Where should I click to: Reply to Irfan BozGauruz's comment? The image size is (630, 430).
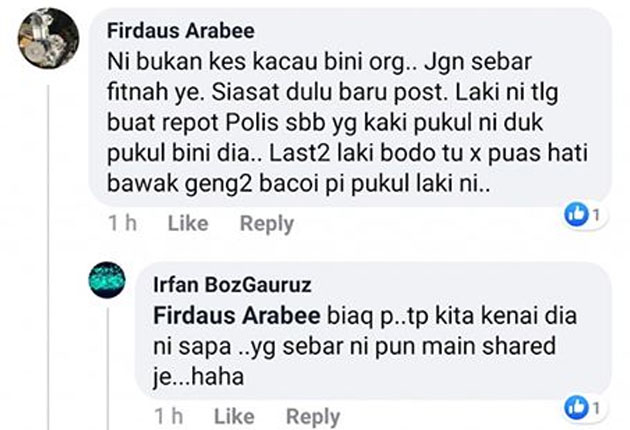313,417
